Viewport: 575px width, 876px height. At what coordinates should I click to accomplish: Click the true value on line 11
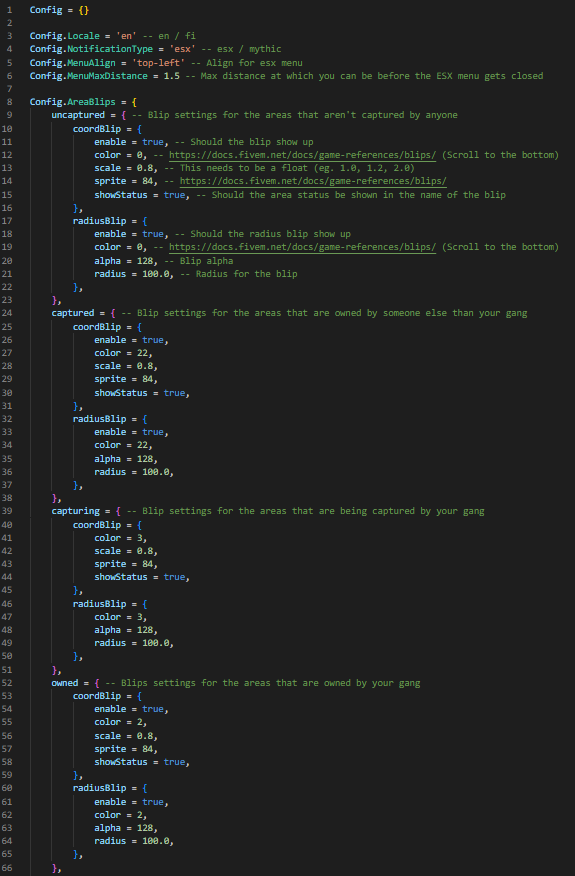(x=153, y=142)
